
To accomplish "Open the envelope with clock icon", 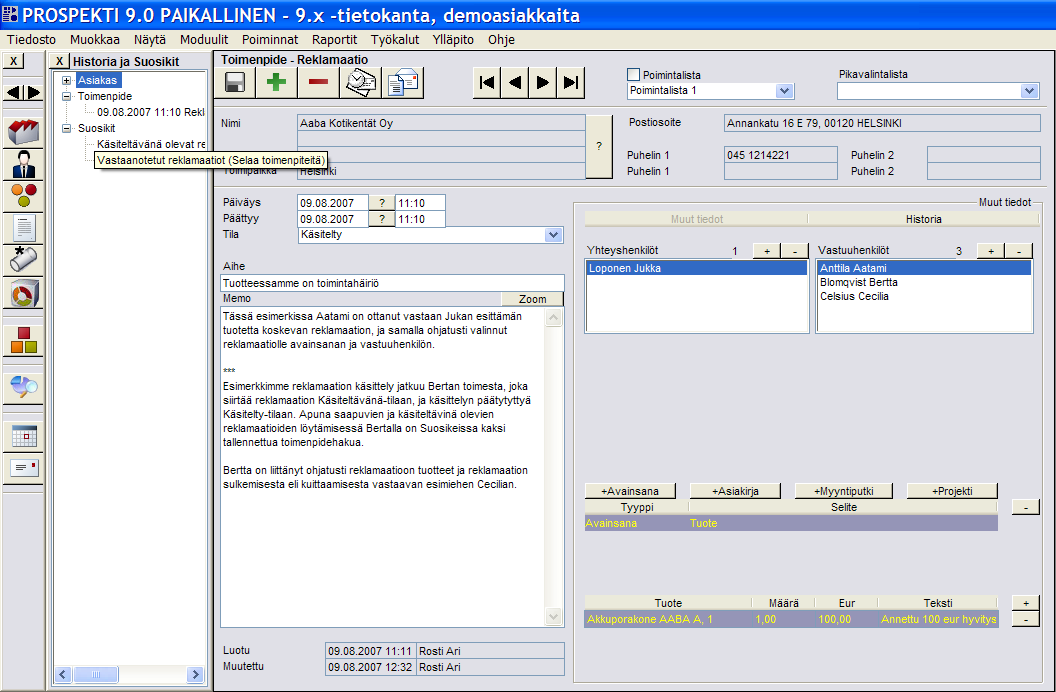I will pos(361,82).
